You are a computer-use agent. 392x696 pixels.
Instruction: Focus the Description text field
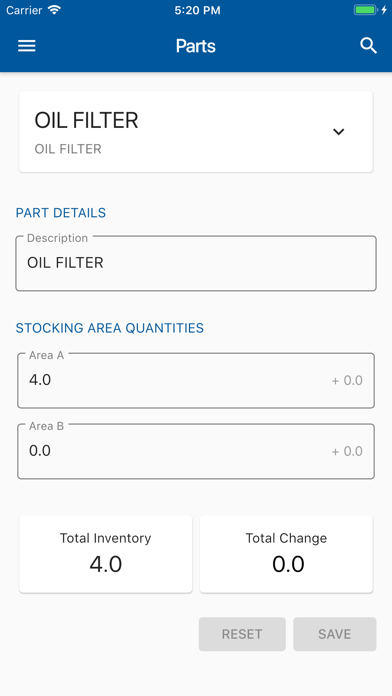pyautogui.click(x=196, y=264)
